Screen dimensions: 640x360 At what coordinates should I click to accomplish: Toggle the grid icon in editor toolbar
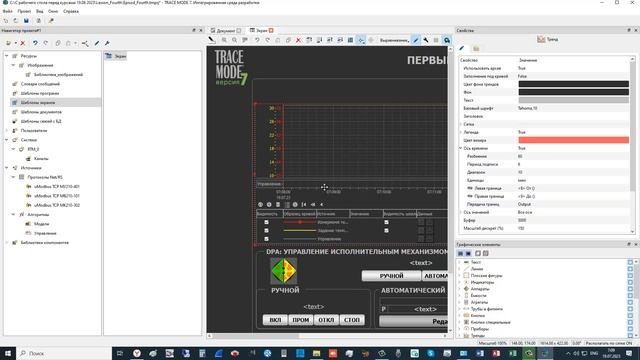point(350,40)
